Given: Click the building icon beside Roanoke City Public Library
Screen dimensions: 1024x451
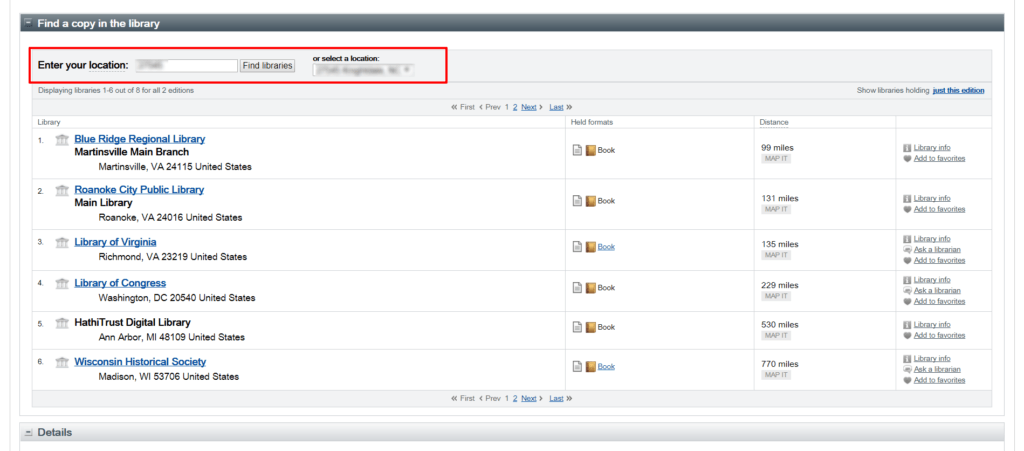Looking at the screenshot, I should pos(62,191).
